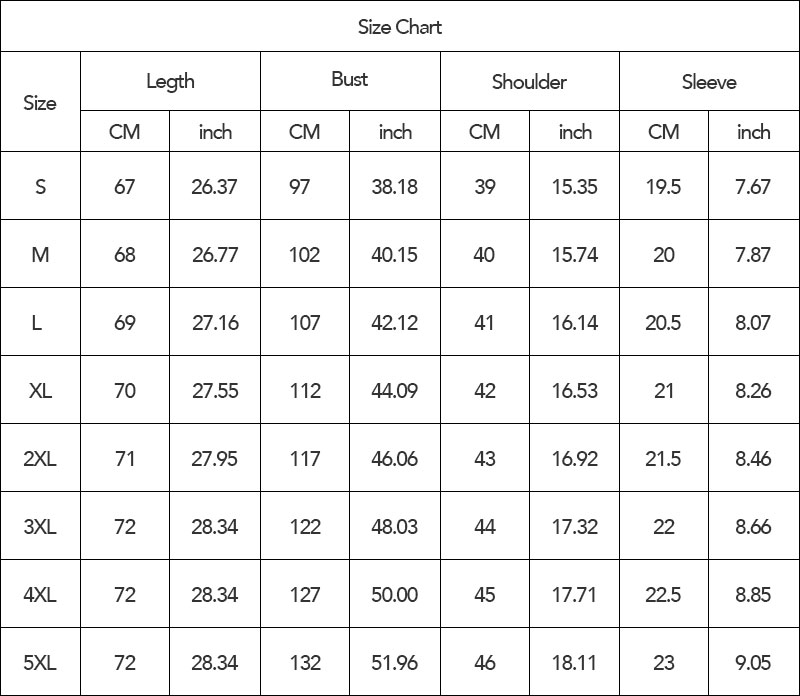800x696 pixels.
Task: Click the XL size row label
Action: point(40,391)
